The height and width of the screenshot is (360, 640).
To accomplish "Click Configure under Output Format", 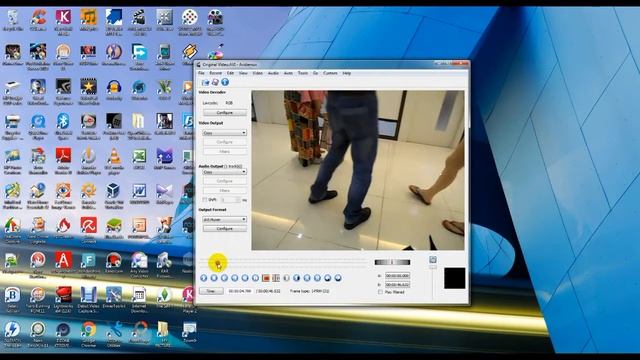I will pyautogui.click(x=224, y=229).
